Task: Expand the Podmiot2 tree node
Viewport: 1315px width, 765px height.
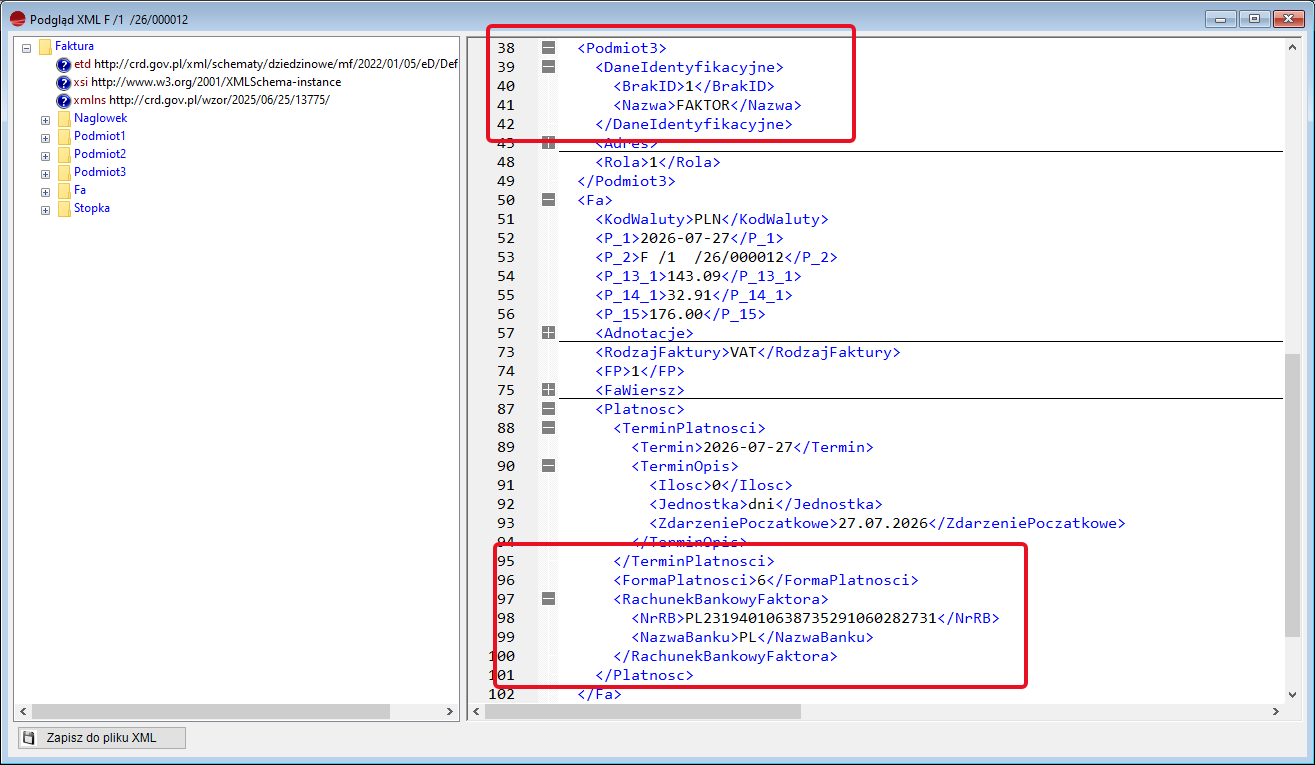Action: [x=45, y=155]
